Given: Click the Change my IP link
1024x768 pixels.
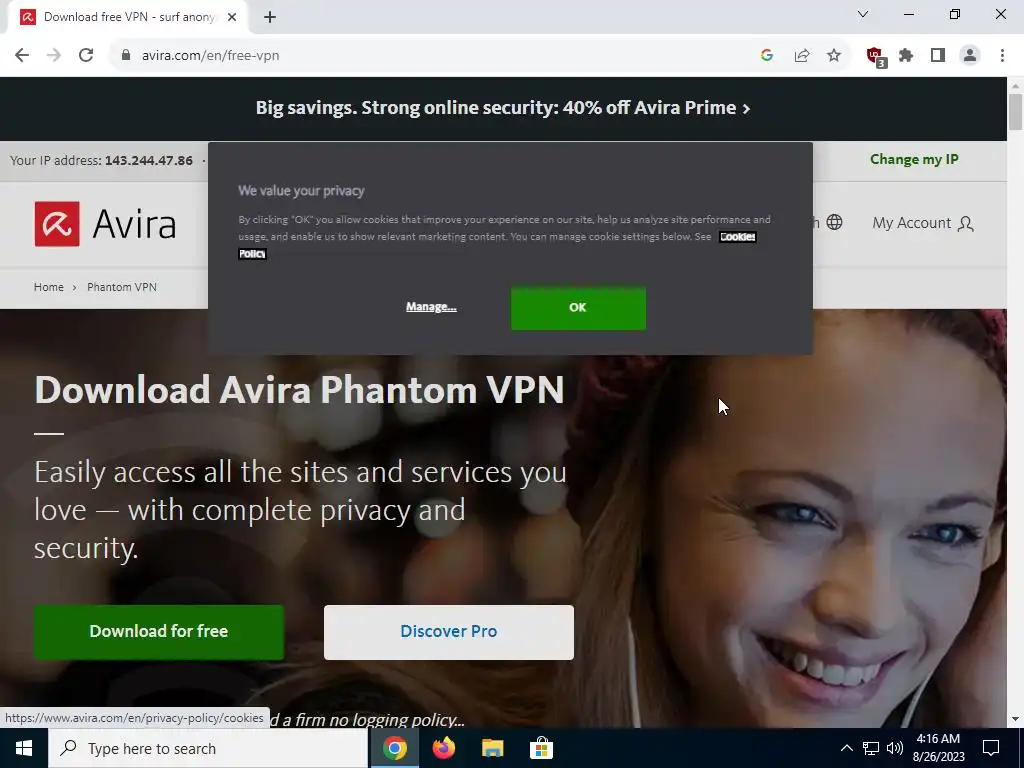Looking at the screenshot, I should tap(914, 159).
